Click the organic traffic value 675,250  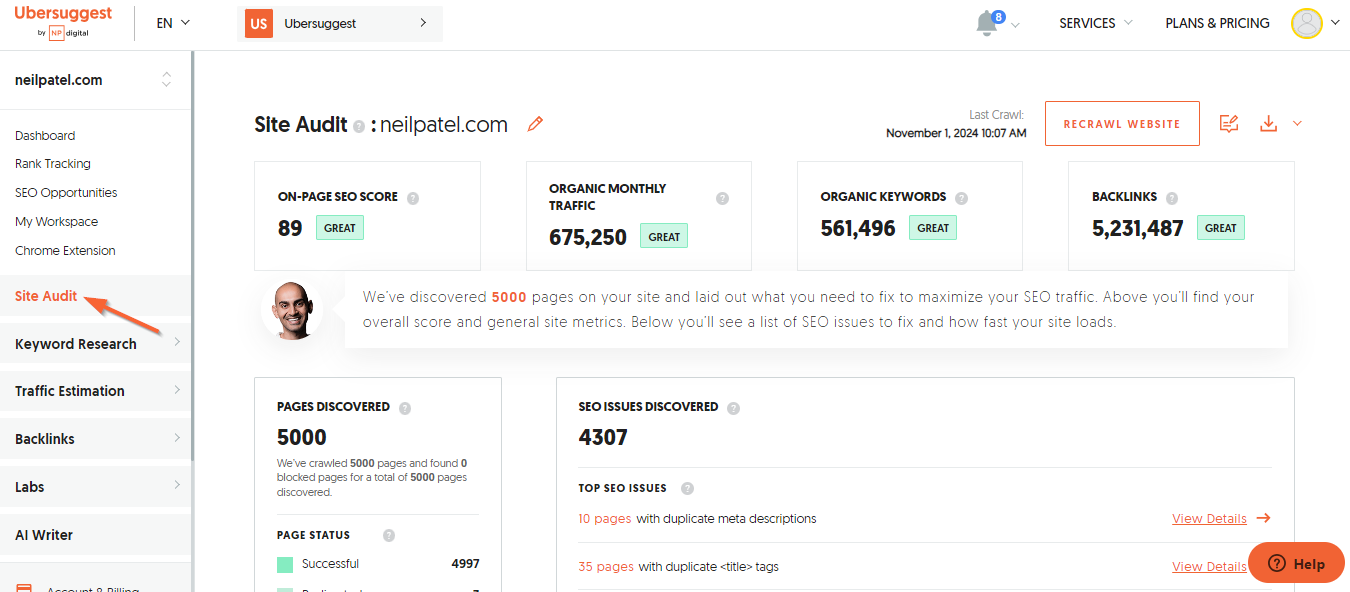pyautogui.click(x=588, y=237)
